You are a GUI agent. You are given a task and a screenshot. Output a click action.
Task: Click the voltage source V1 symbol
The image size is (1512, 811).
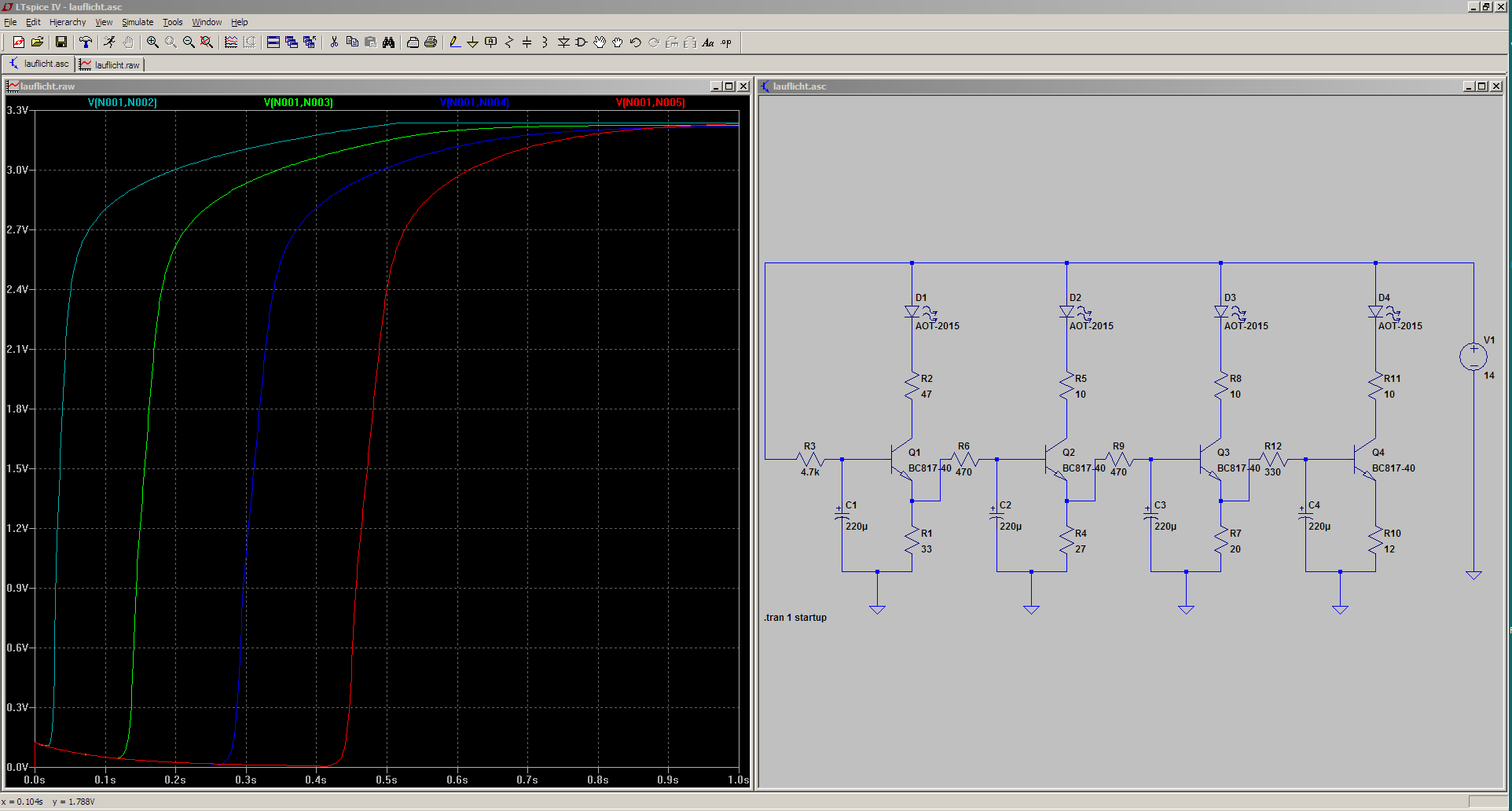click(1473, 357)
